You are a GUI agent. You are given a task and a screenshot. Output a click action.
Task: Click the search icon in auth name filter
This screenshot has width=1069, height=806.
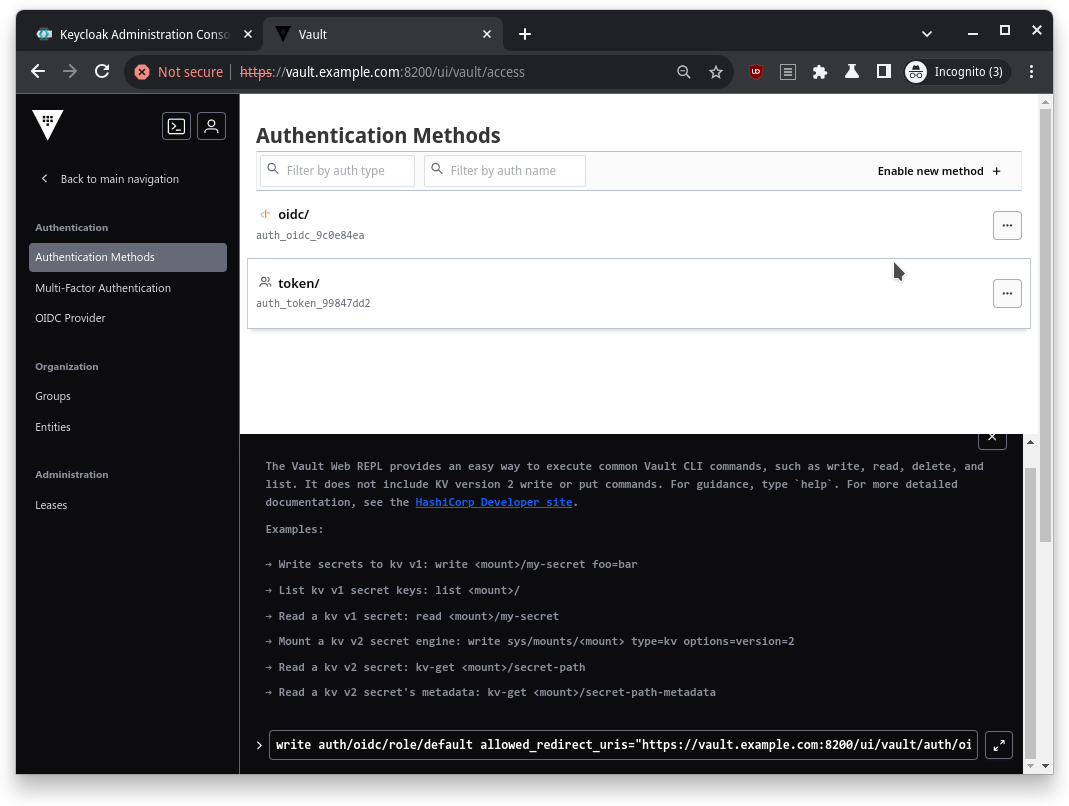[437, 169]
